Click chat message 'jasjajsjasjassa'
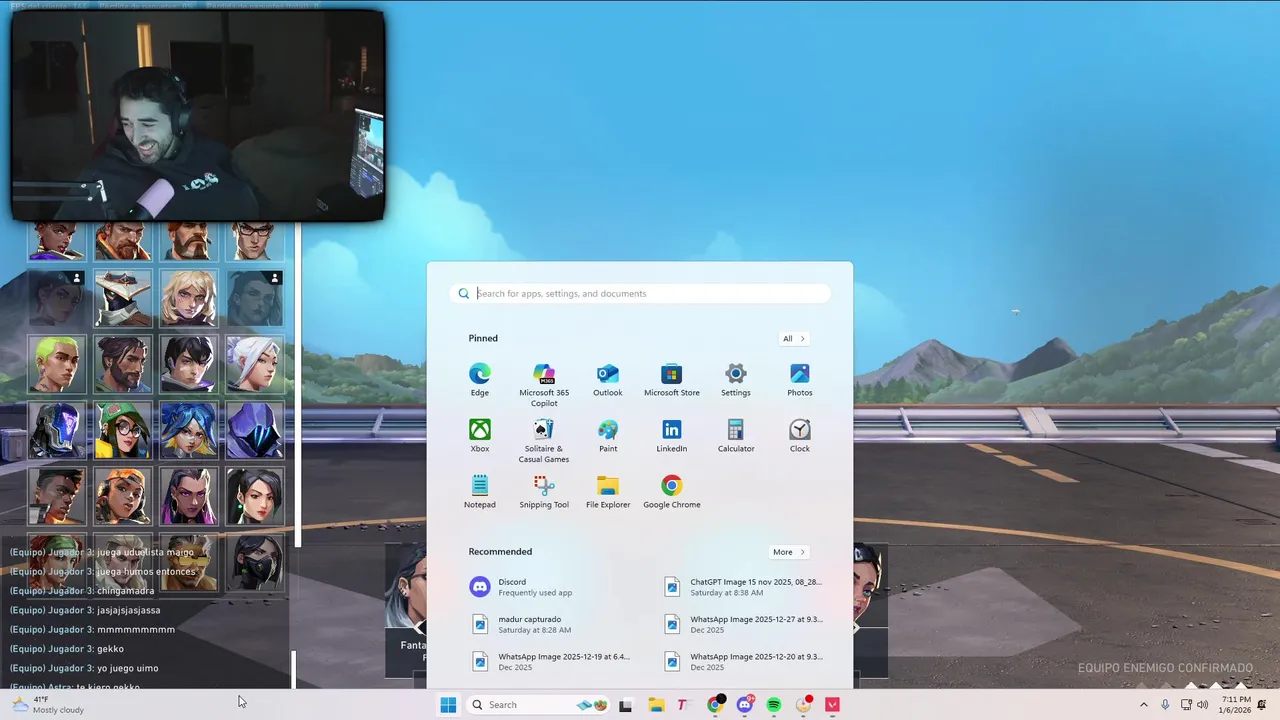Screen dimensions: 1280x720 (128, 610)
